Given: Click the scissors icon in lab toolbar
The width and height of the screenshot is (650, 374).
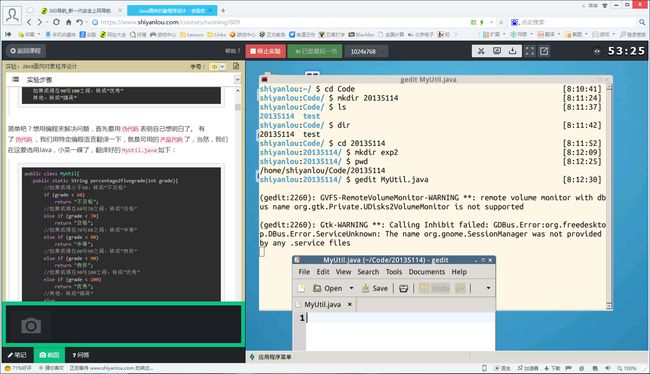Looking at the screenshot, I should tap(481, 51).
